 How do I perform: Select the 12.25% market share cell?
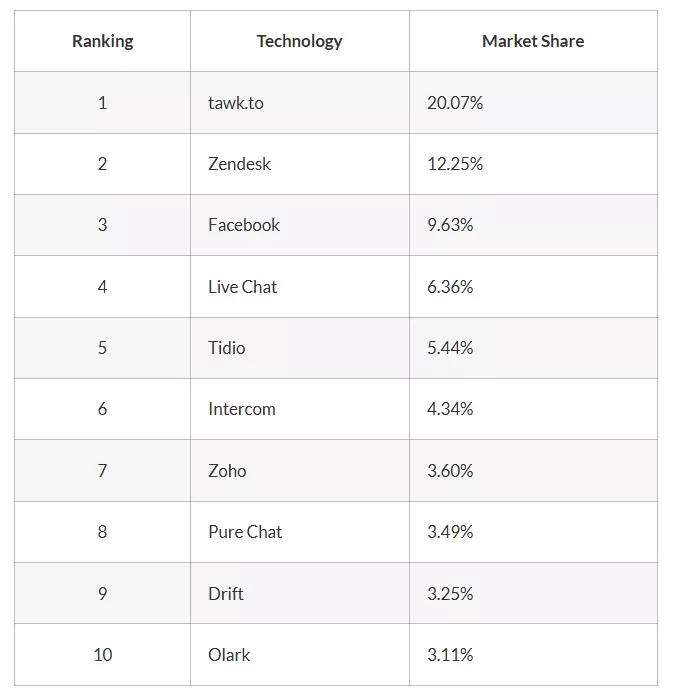(455, 164)
